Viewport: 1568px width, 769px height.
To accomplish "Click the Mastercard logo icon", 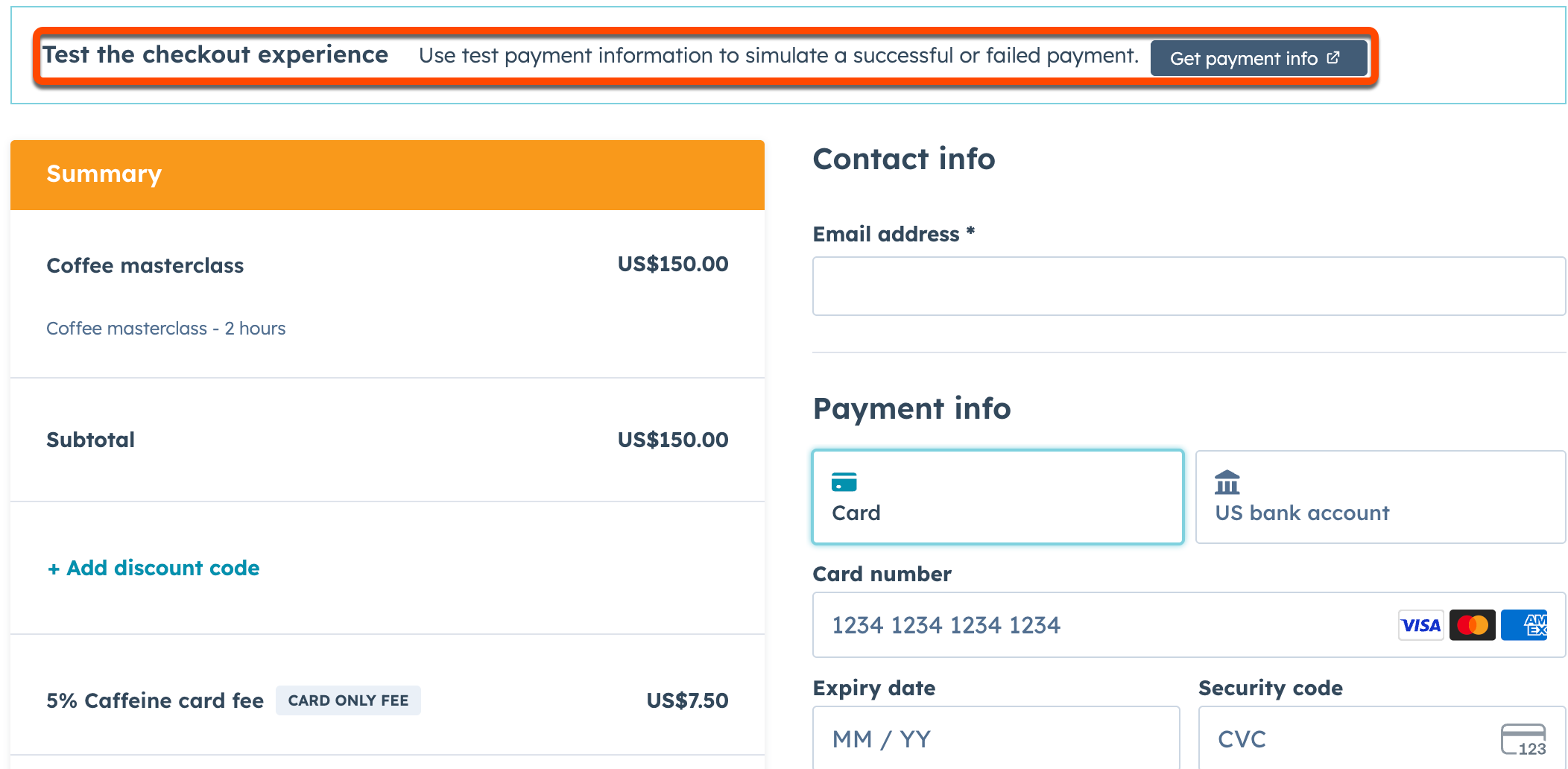I will pos(1472,625).
